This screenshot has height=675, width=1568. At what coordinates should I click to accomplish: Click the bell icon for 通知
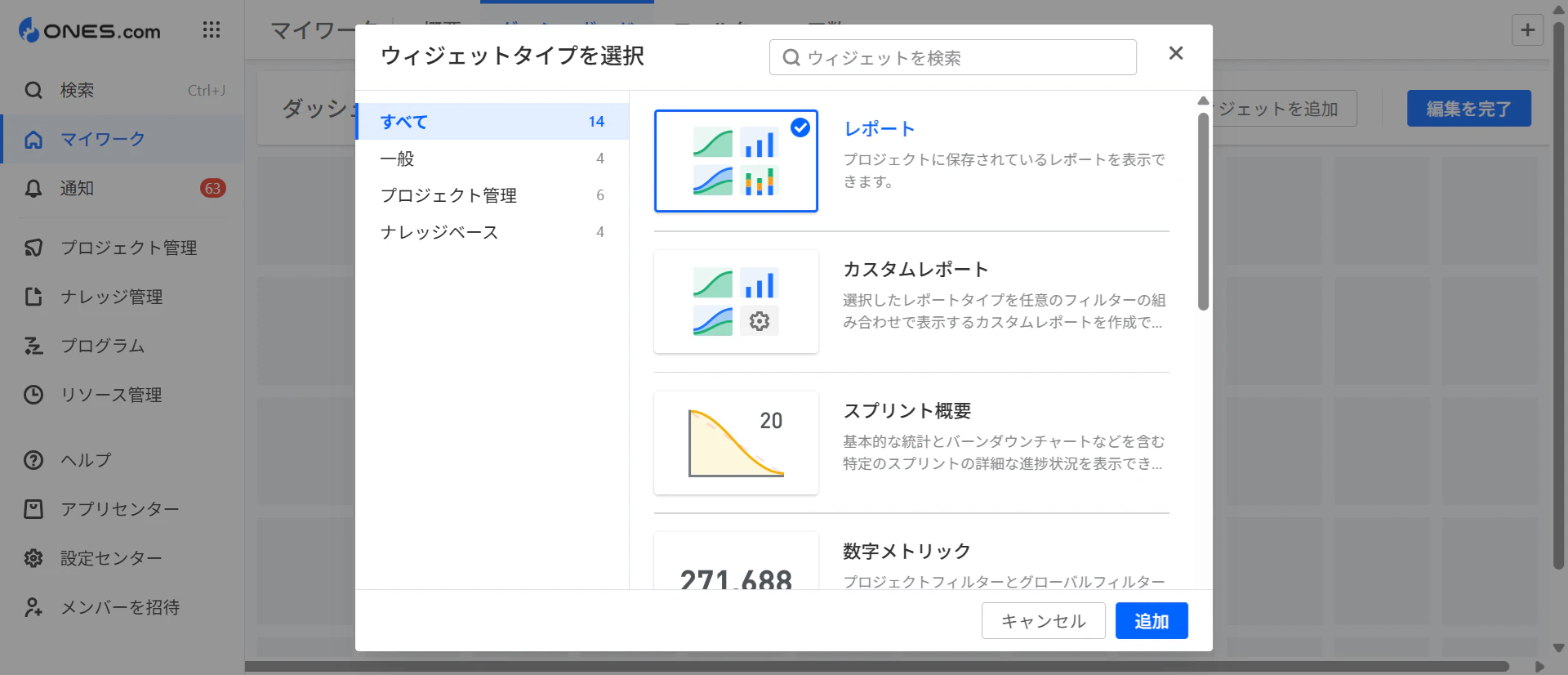[33, 189]
